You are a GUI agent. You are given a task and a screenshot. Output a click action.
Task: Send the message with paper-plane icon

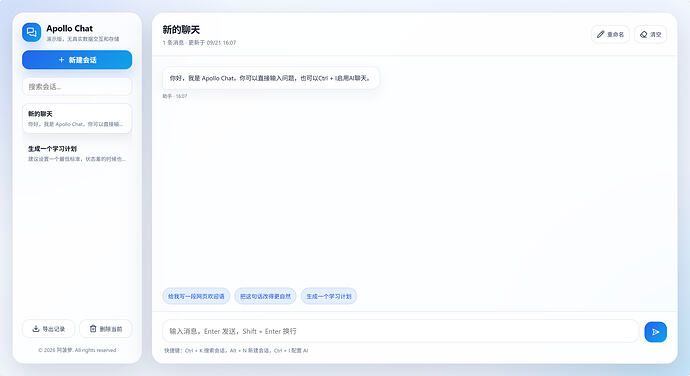tap(656, 332)
